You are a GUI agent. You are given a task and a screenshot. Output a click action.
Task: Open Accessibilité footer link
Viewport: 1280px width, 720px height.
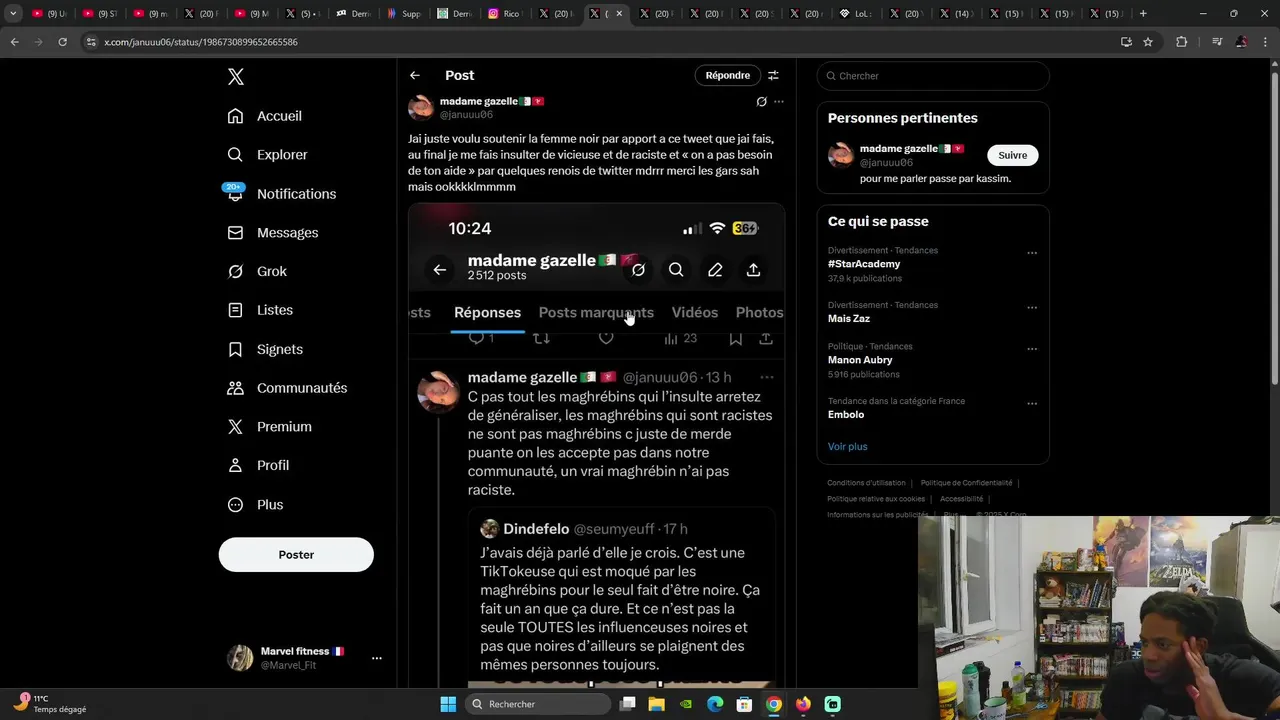coord(961,499)
